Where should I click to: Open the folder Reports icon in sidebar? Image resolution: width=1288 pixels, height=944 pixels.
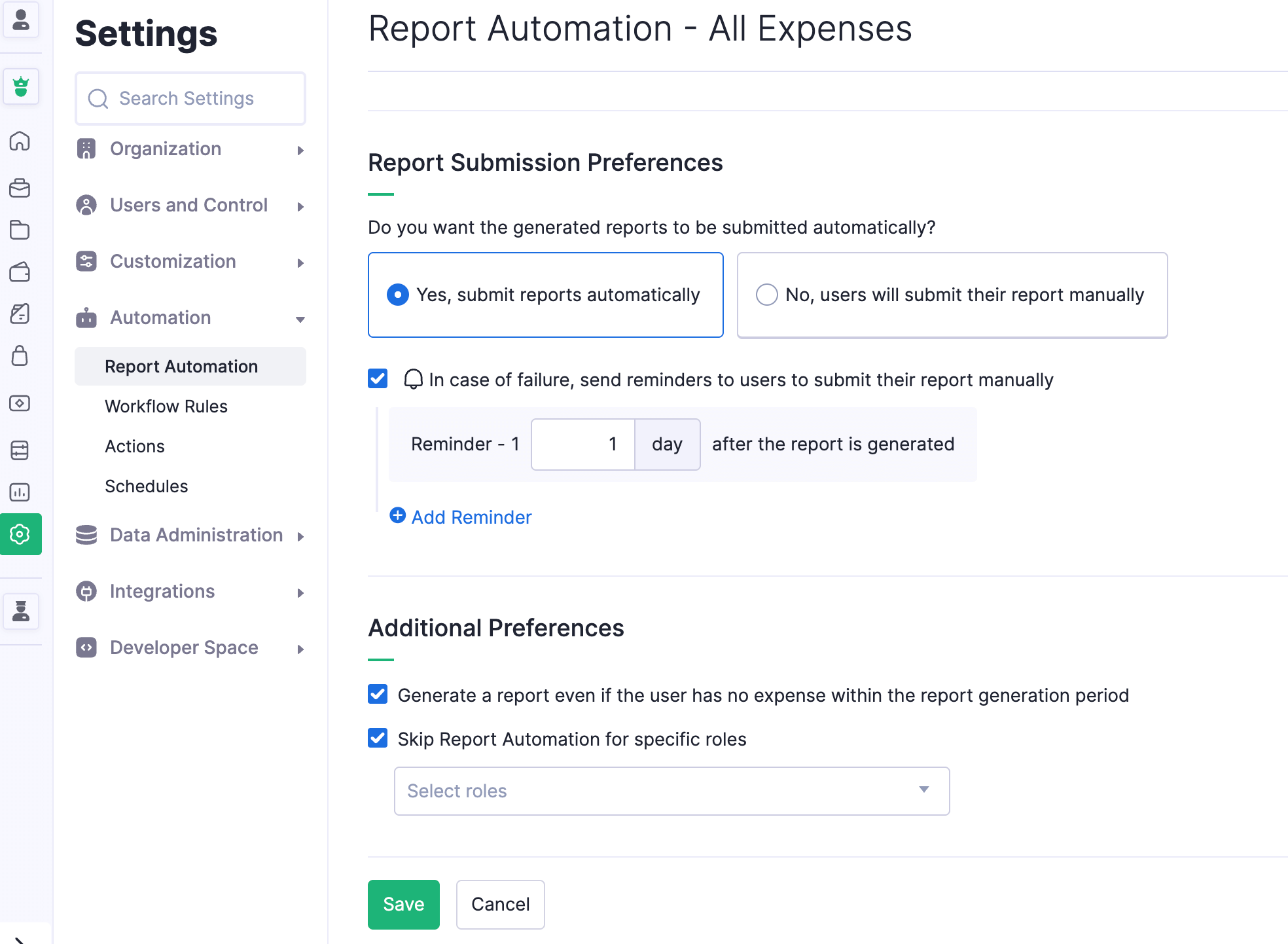point(20,230)
